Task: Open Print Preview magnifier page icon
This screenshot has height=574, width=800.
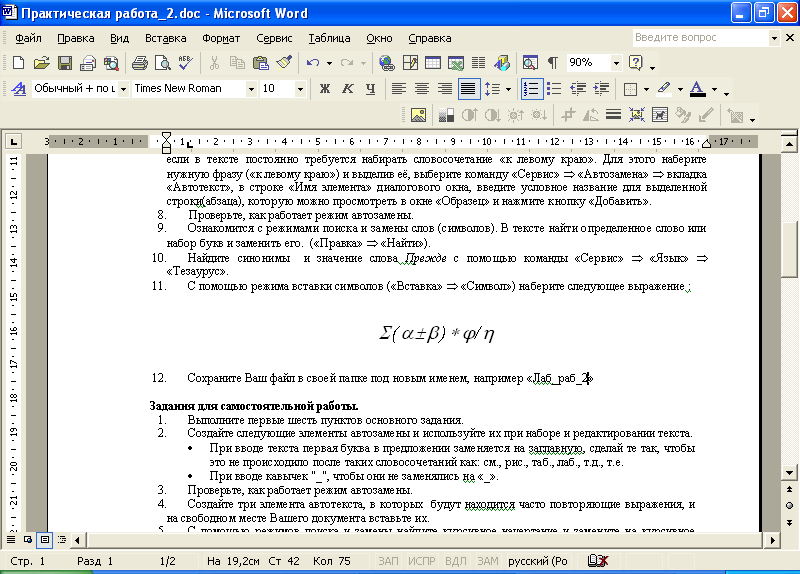Action: coord(163,63)
